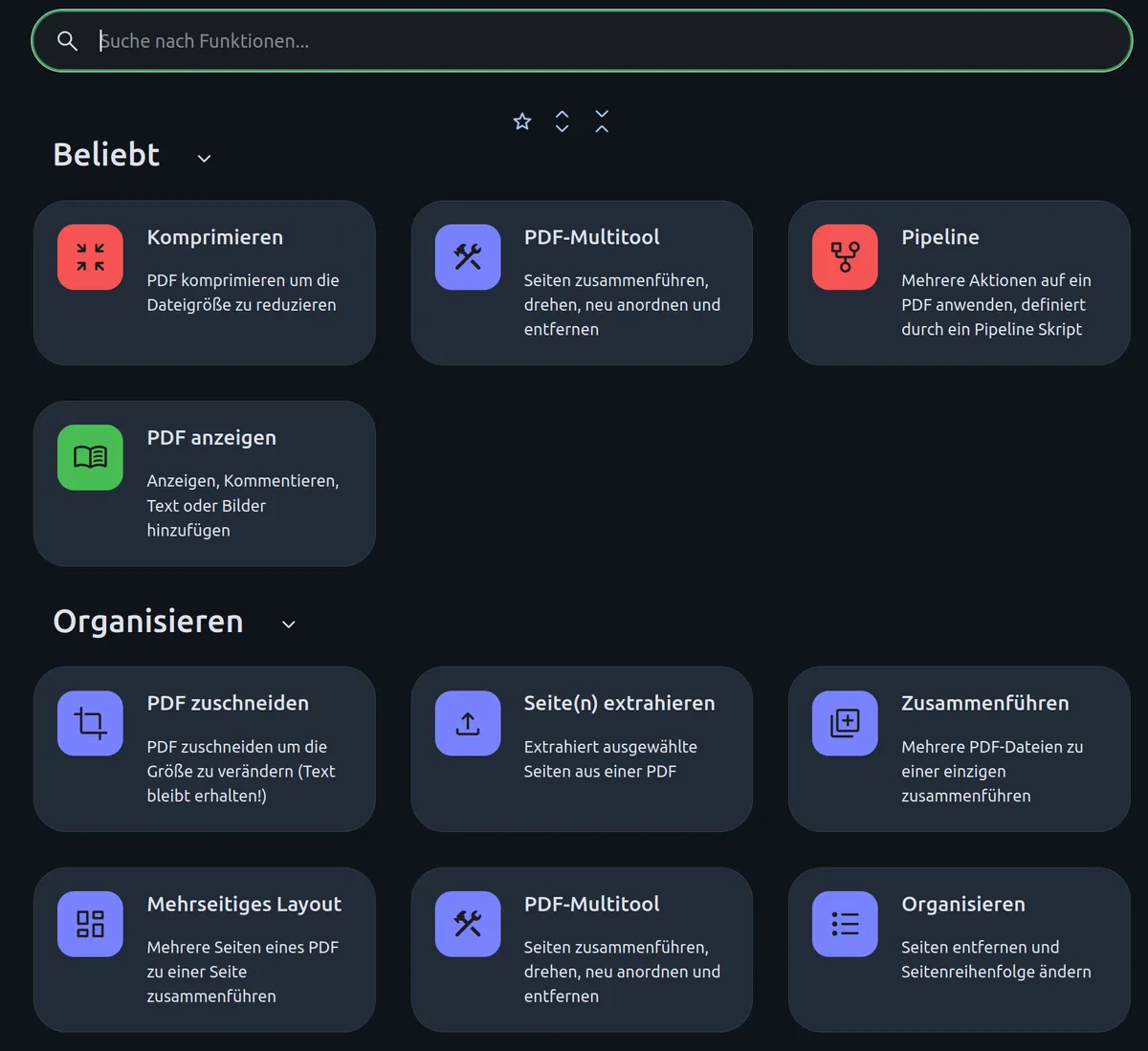Open the PDF zuschneiden title
Screen dimensions: 1148x1051
tap(228, 703)
